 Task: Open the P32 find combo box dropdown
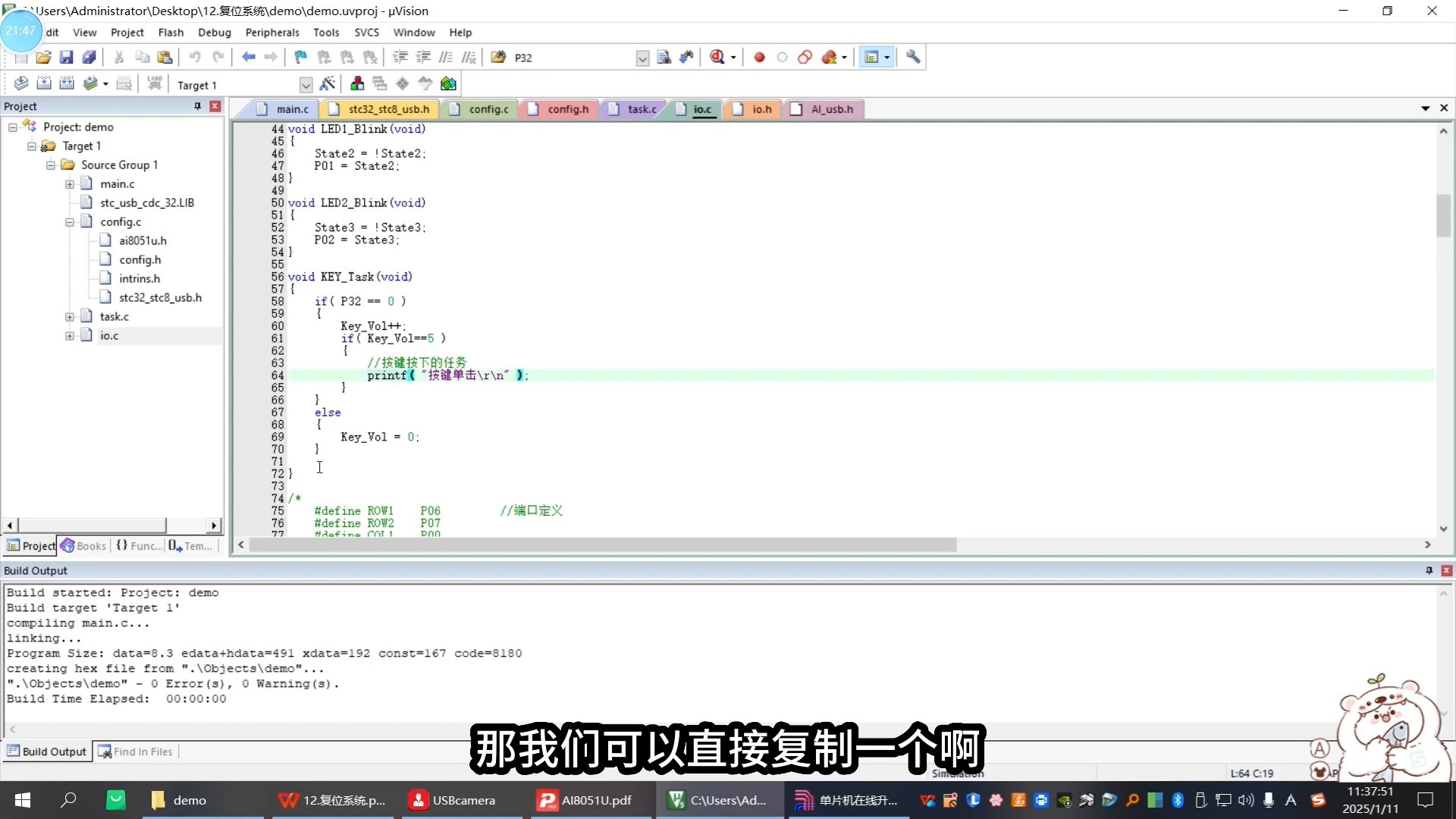tap(642, 58)
